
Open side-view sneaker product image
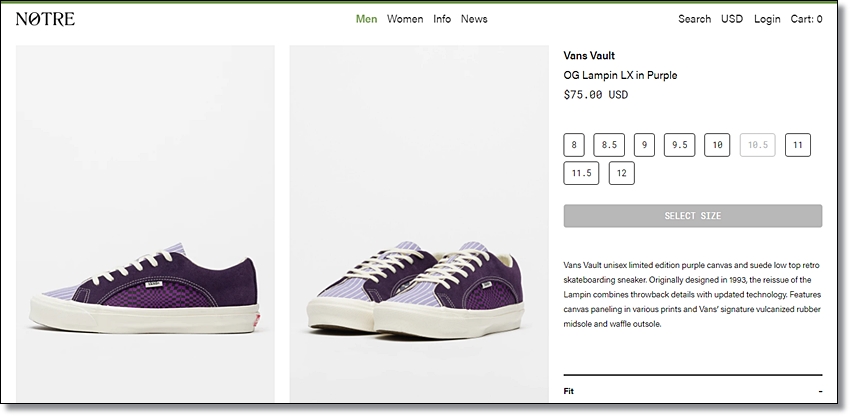145,223
